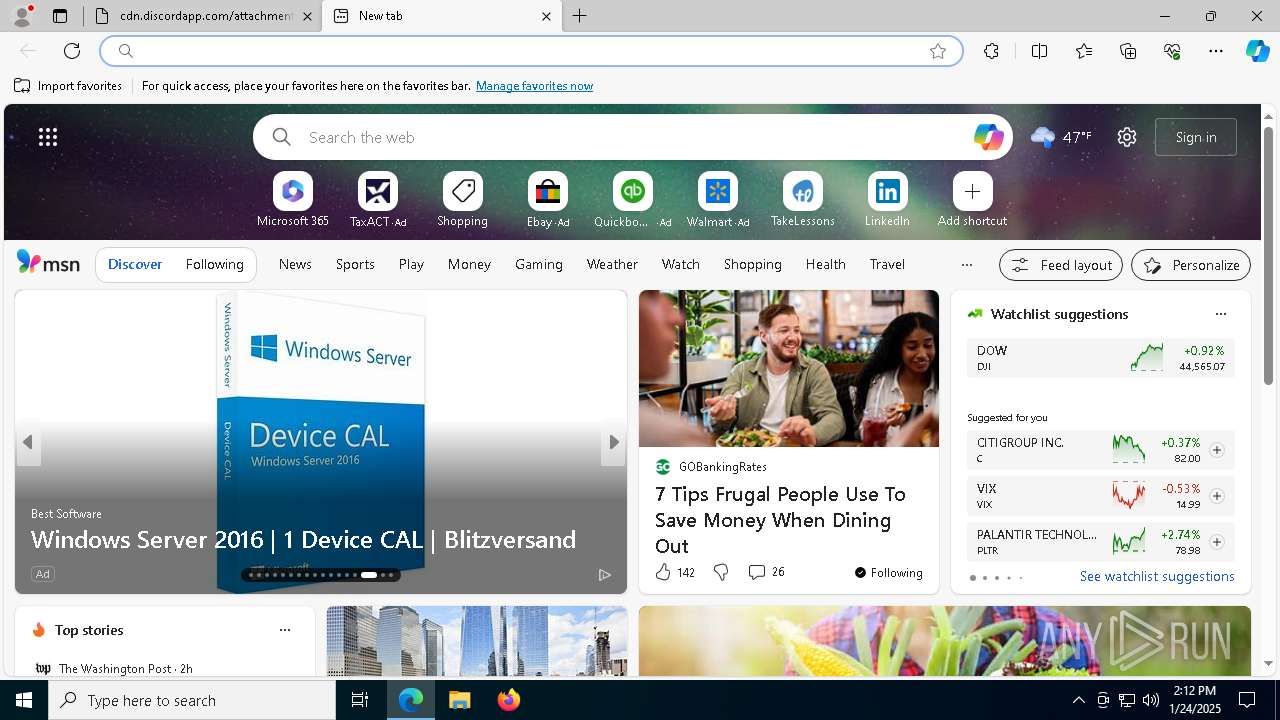Add Palantir Technologies to watchlist
Screen dimensions: 1280x720
point(1217,542)
